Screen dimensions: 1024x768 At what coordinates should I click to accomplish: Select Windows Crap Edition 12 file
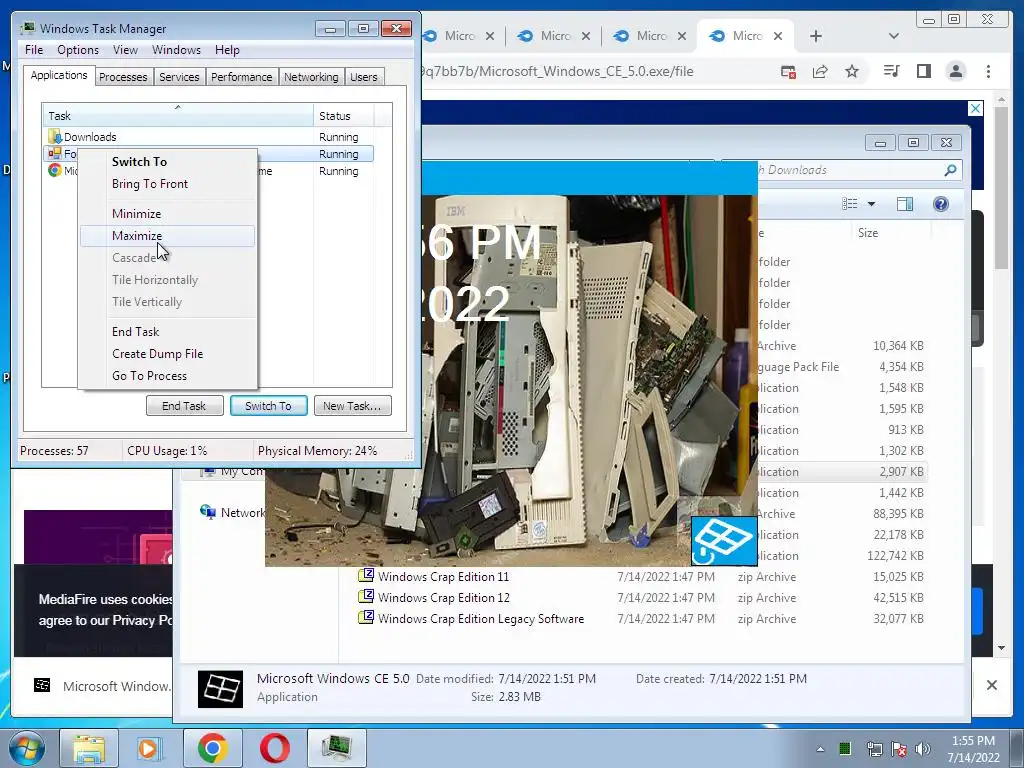[x=443, y=598]
